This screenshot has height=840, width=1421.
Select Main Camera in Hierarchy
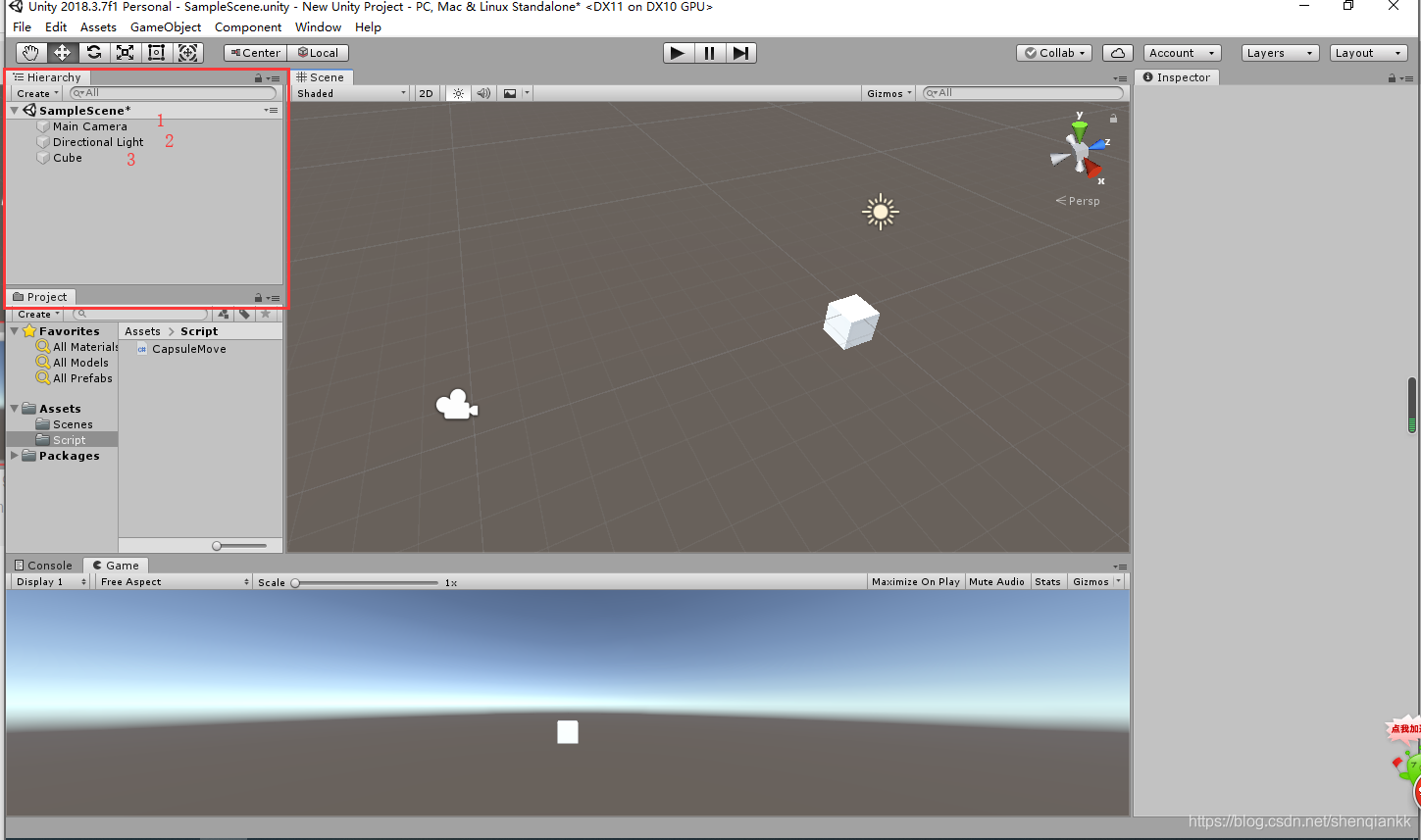[89, 126]
